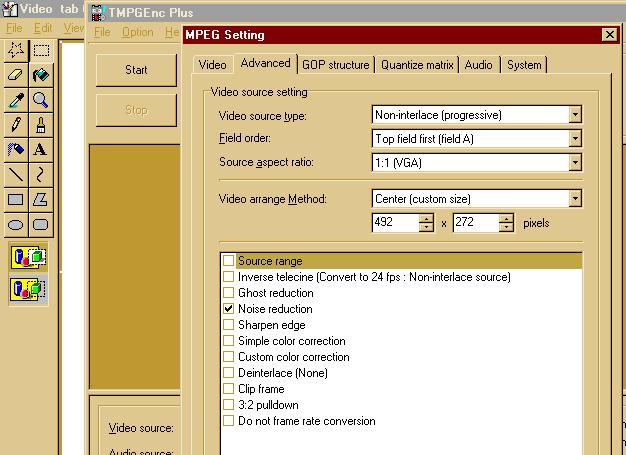Open the Video arrange Method dropdown
626x455 pixels.
click(575, 198)
